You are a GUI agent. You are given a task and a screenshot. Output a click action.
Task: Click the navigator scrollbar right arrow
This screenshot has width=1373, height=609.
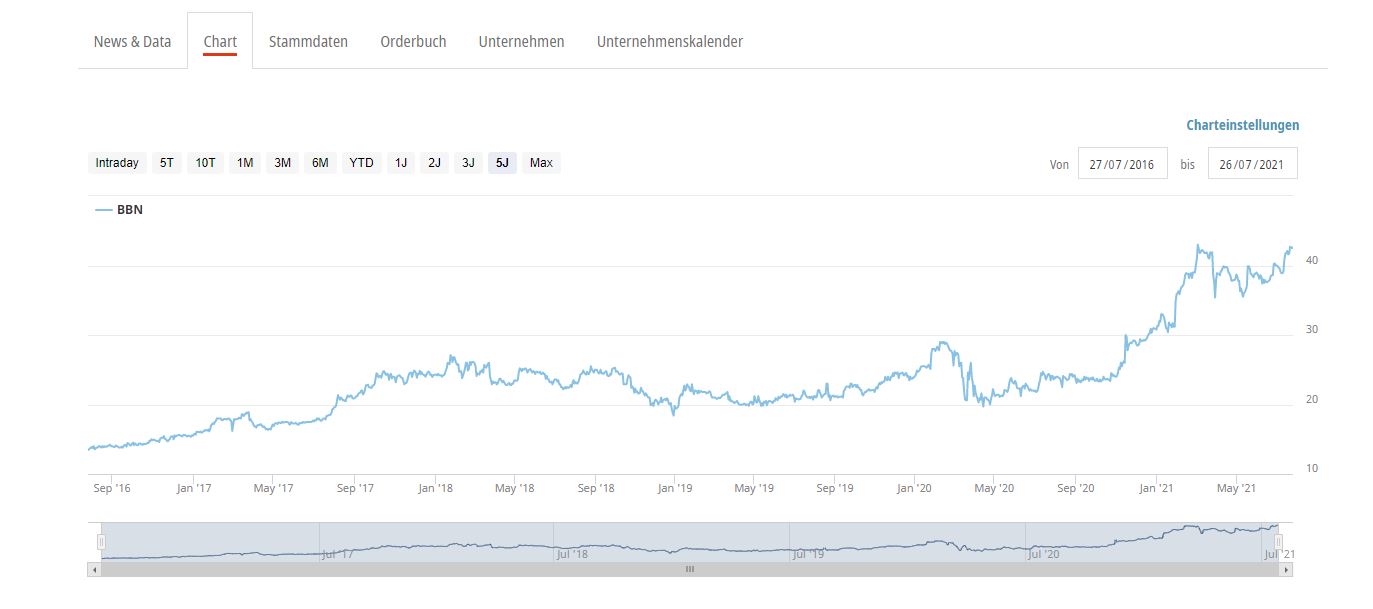tap(1286, 569)
